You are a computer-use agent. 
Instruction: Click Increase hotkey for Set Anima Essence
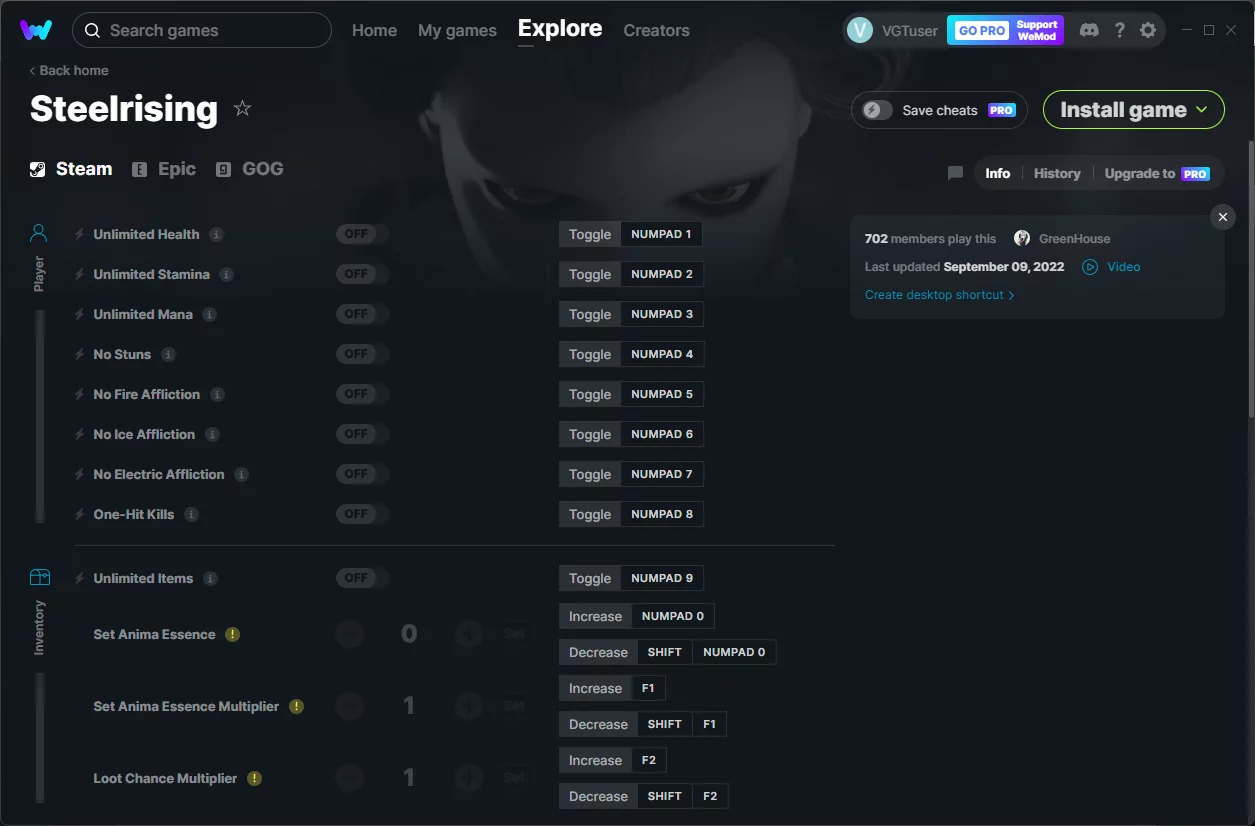tap(595, 616)
